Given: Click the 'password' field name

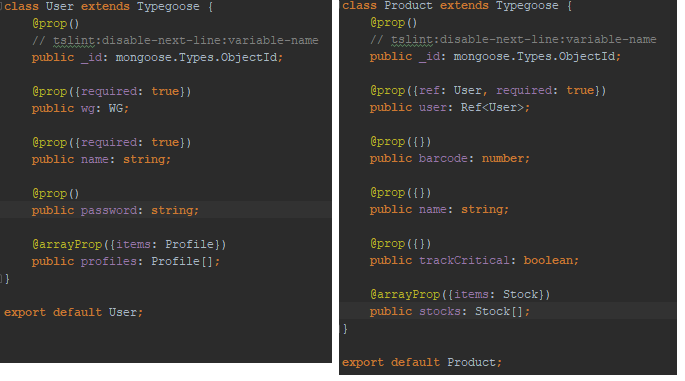Looking at the screenshot, I should point(109,211).
